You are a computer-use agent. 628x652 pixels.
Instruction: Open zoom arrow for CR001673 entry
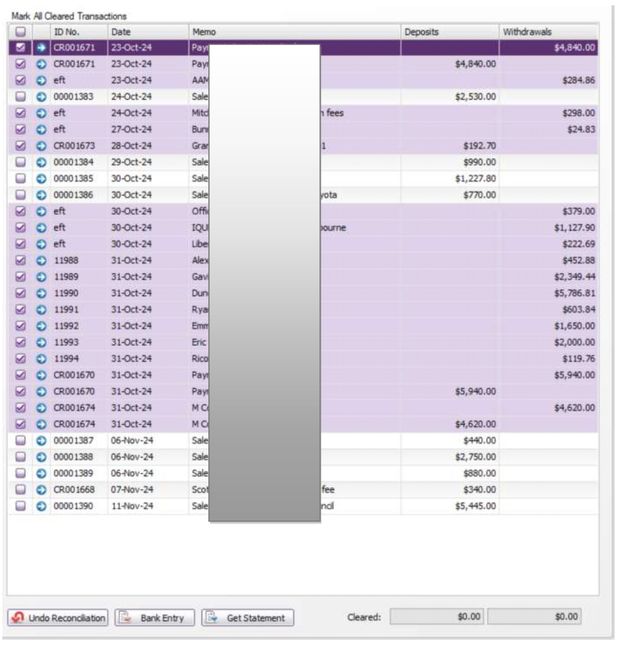(x=41, y=145)
